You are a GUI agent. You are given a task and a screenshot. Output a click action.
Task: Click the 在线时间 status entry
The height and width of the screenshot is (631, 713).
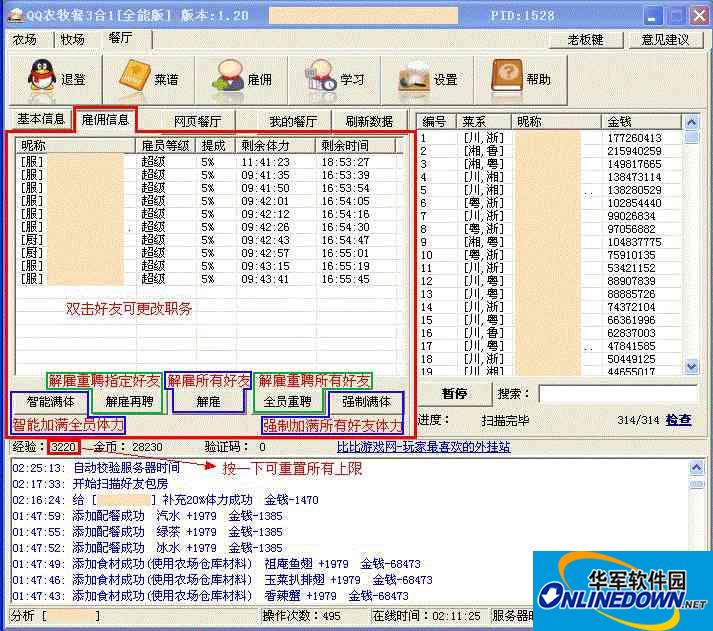[427, 616]
